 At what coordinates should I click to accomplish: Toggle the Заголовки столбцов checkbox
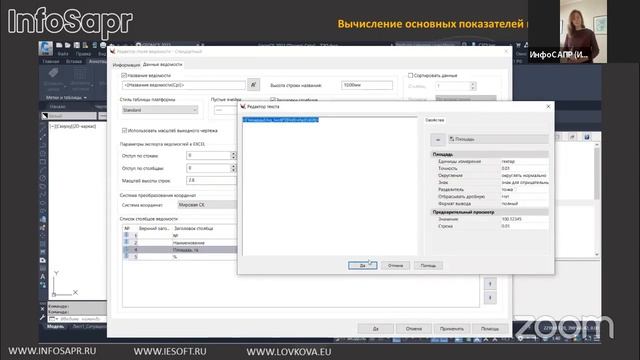click(273, 100)
